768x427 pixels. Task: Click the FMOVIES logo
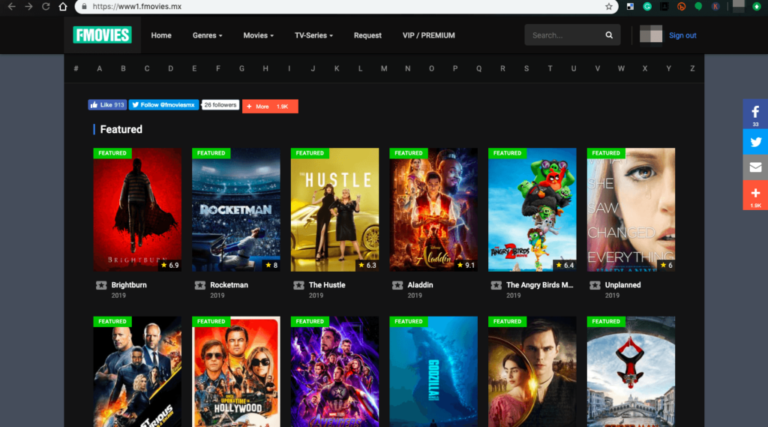(x=102, y=35)
